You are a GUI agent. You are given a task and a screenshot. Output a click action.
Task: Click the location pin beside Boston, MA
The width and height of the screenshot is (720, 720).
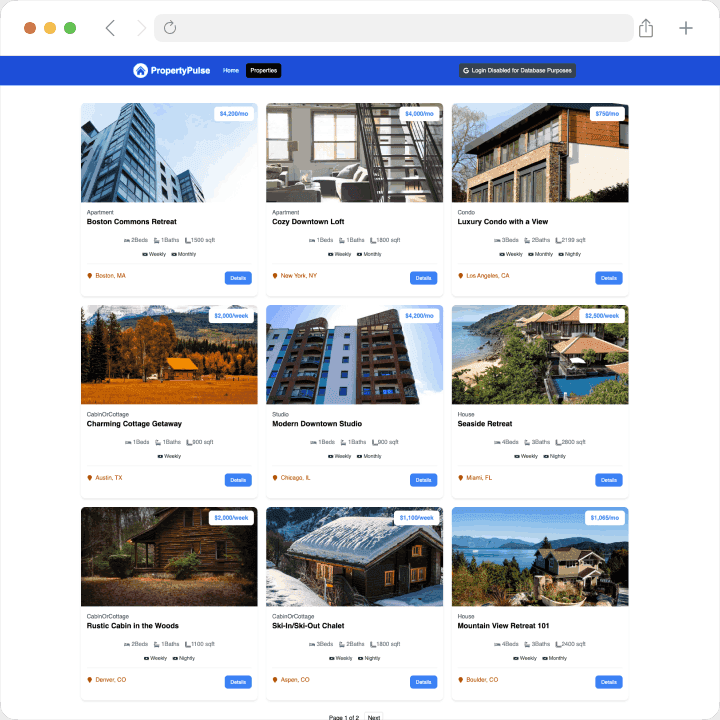click(90, 276)
